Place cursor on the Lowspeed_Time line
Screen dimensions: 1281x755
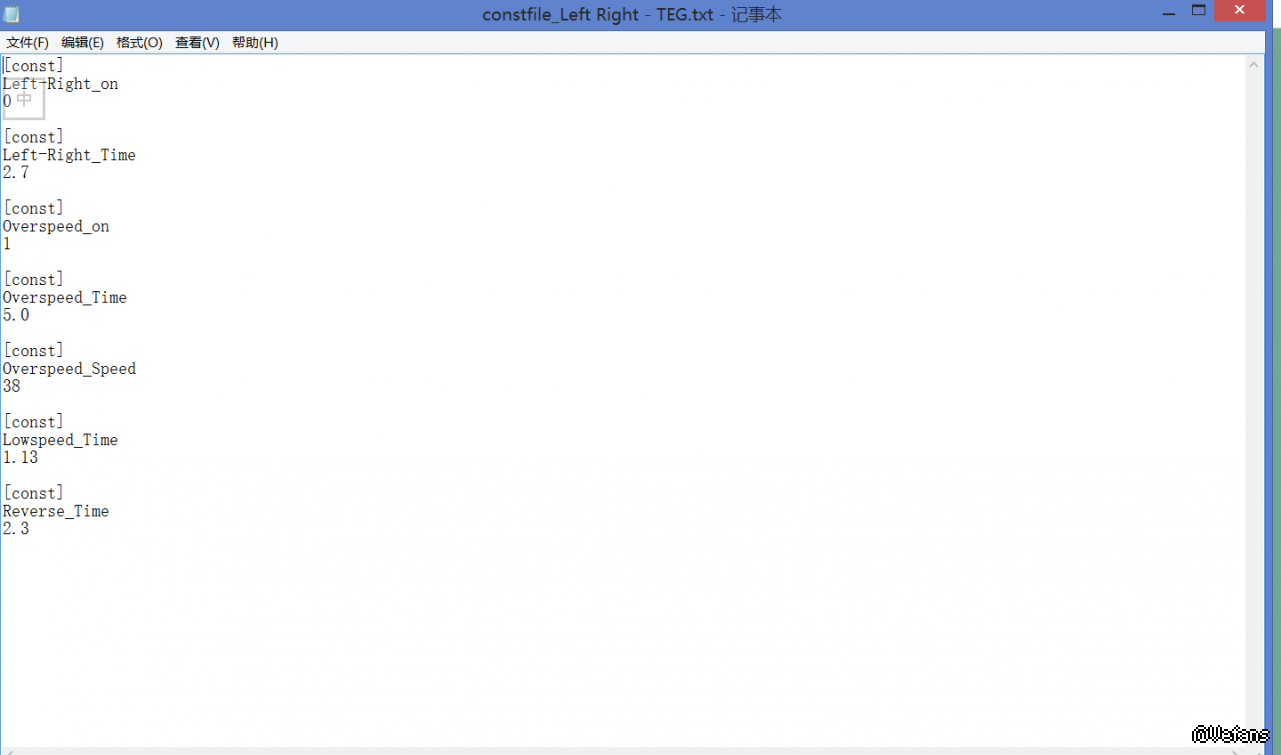(x=60, y=440)
